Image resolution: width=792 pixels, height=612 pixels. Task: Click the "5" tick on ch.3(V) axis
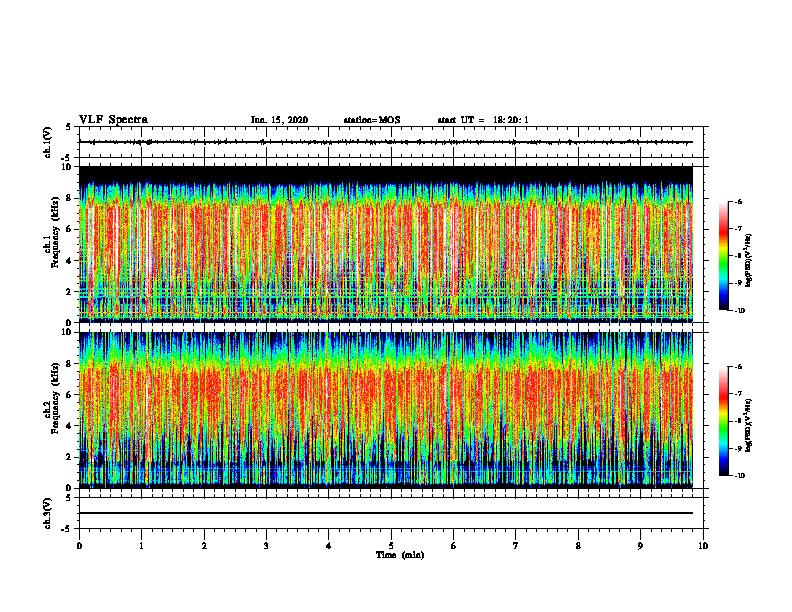tap(70, 498)
